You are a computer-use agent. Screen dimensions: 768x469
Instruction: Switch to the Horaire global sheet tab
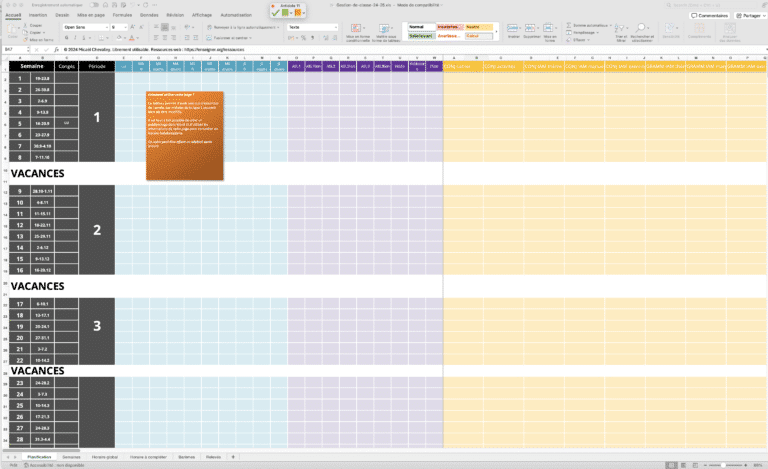(x=105, y=457)
